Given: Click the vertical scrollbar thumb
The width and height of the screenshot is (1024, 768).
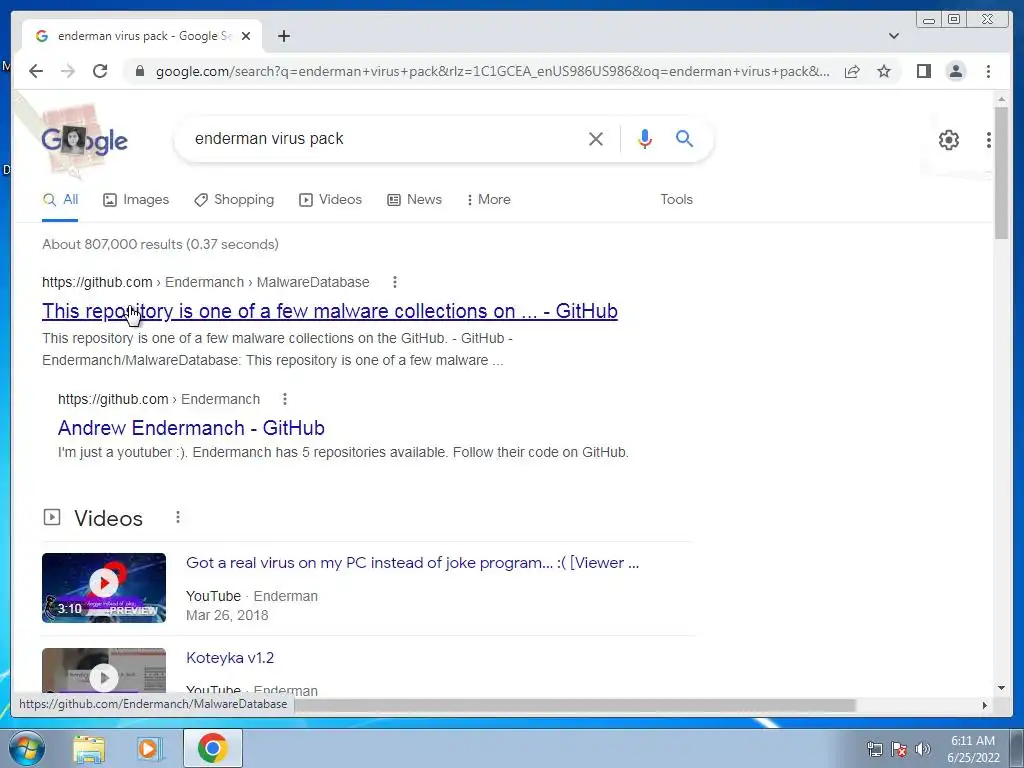Looking at the screenshot, I should click(1001, 173).
